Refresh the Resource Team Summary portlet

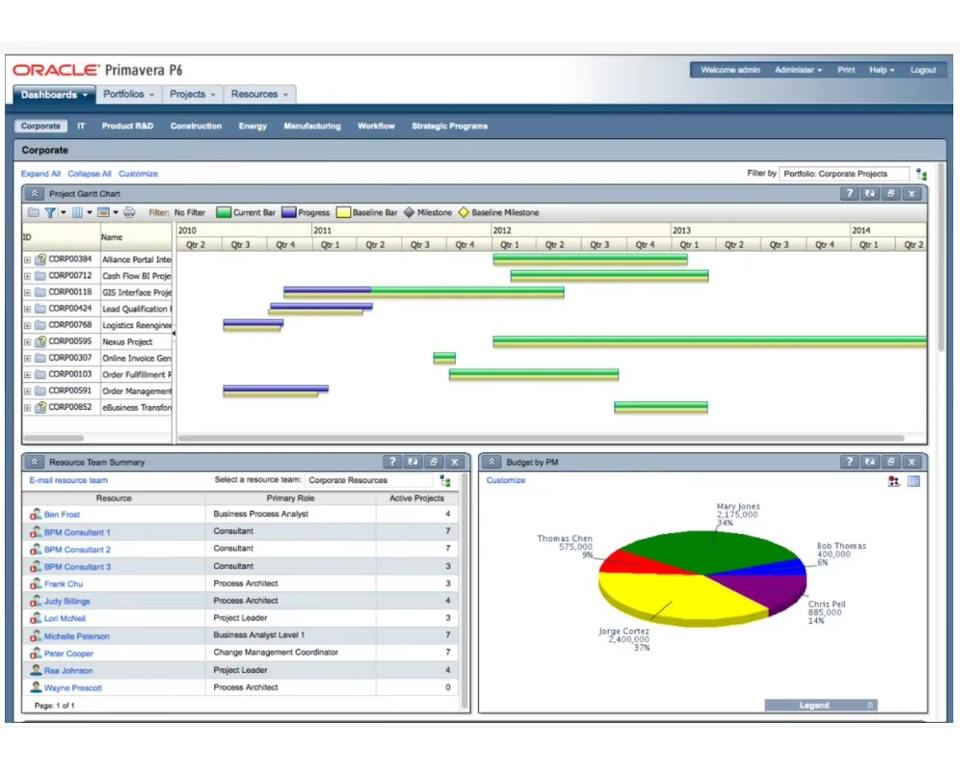click(413, 462)
